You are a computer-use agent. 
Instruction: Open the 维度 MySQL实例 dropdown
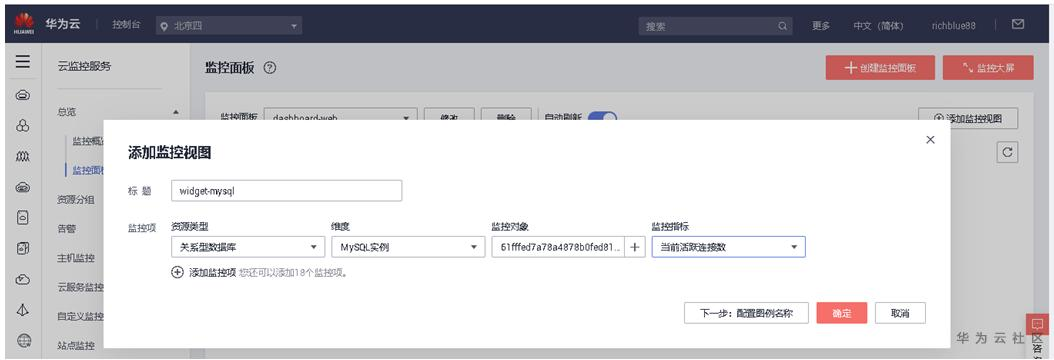pos(408,247)
